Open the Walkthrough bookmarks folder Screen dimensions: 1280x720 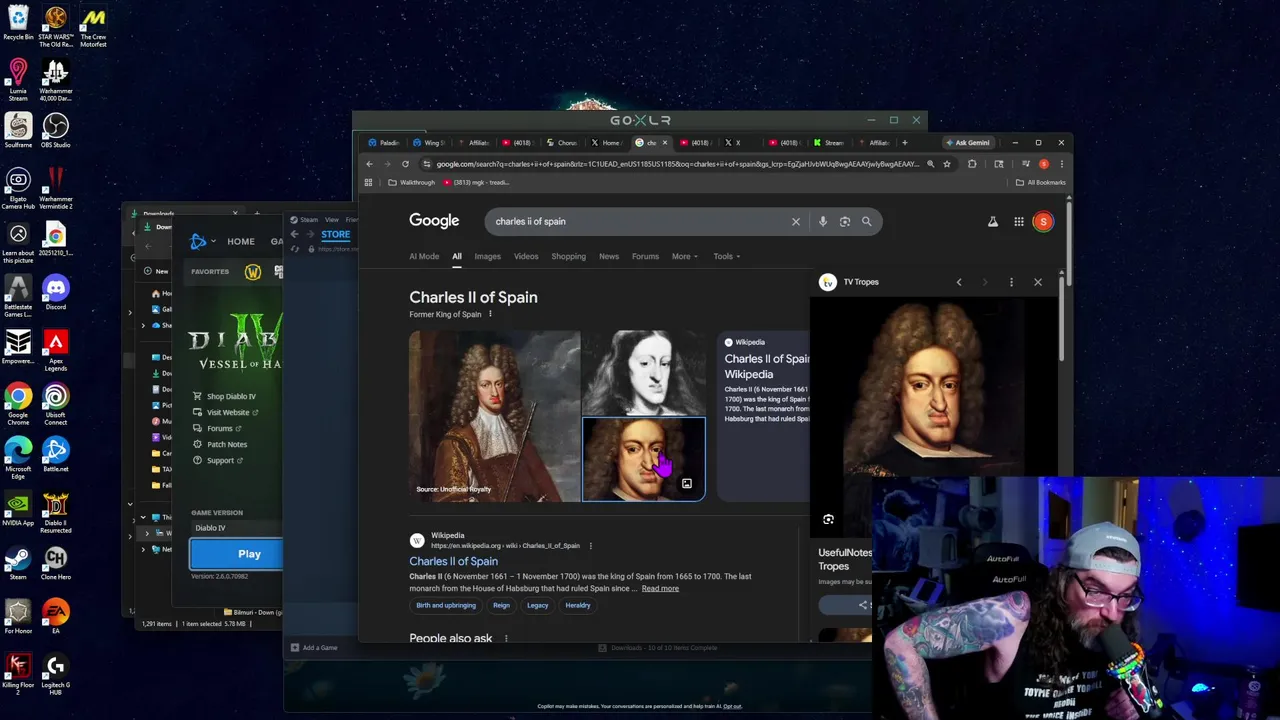412,183
